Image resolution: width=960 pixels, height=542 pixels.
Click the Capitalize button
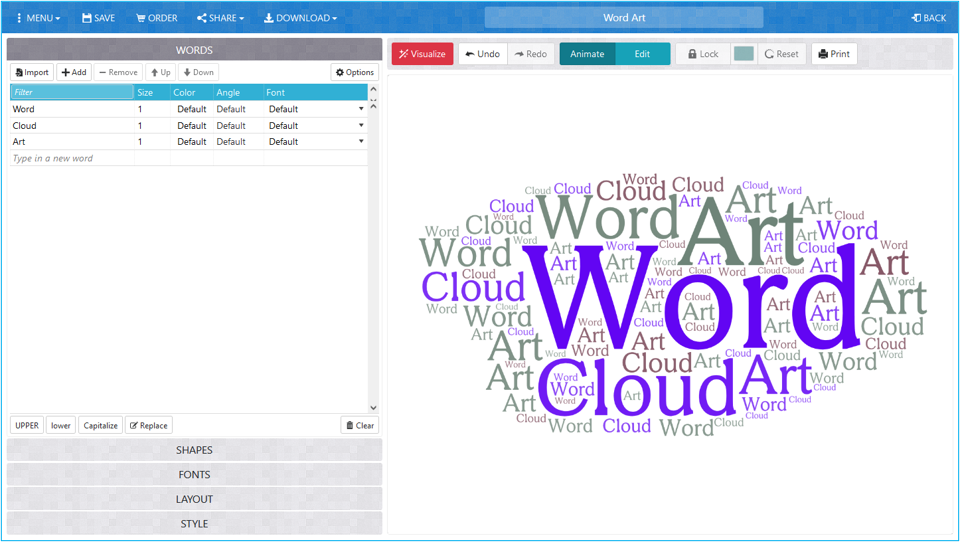click(100, 425)
